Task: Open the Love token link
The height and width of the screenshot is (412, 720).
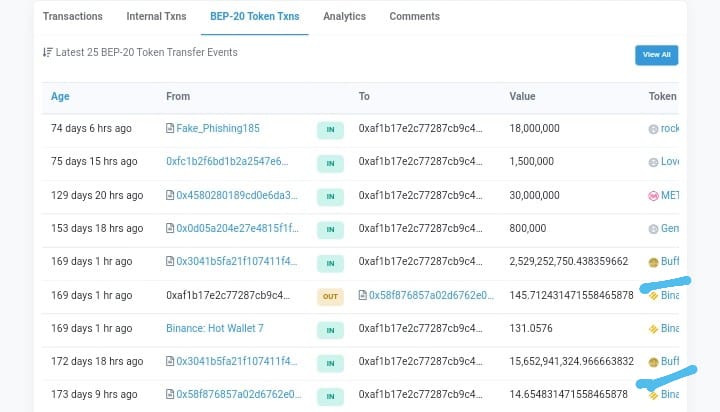Action: [x=670, y=162]
